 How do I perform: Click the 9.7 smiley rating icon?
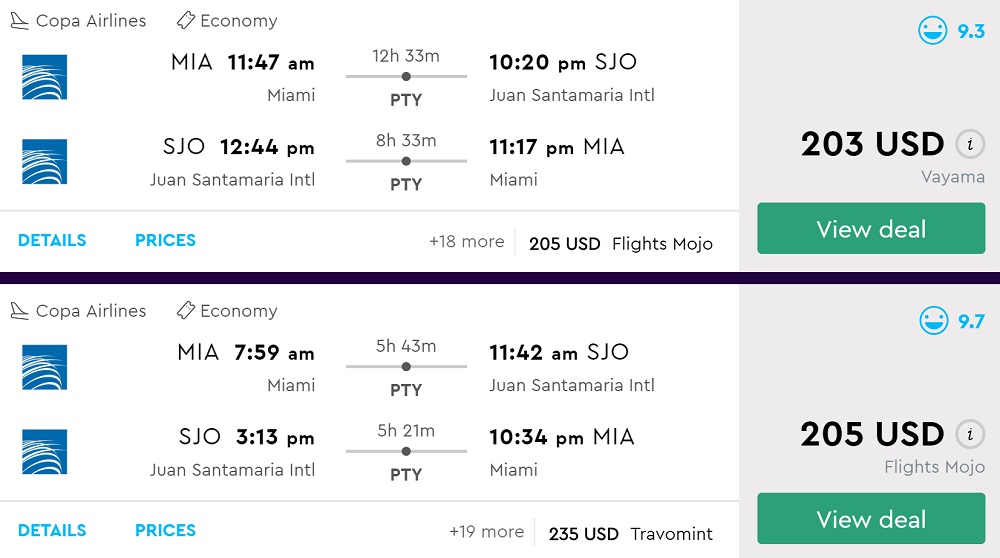pyautogui.click(x=932, y=321)
